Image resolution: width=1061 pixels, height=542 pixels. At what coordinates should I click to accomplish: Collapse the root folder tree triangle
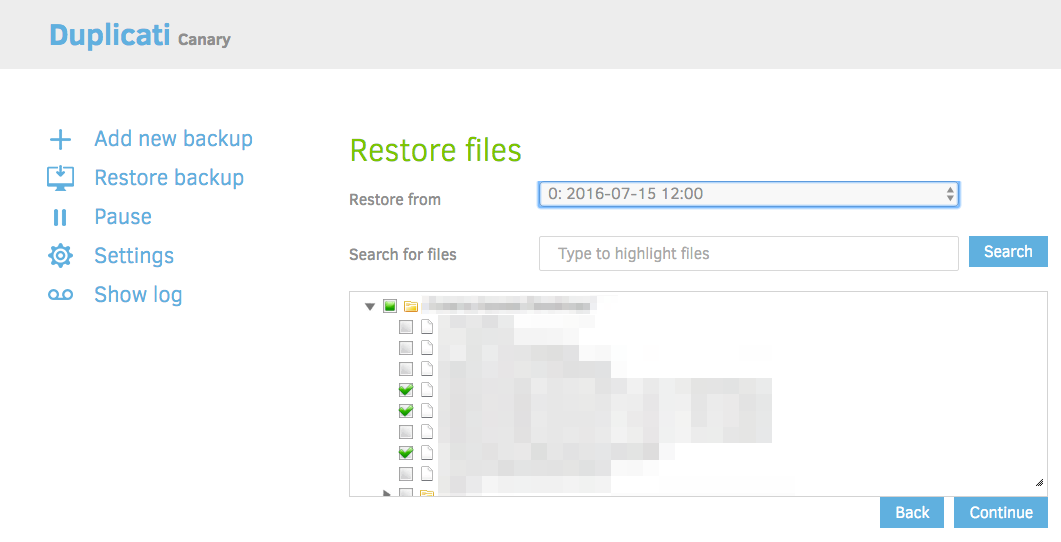pyautogui.click(x=369, y=307)
